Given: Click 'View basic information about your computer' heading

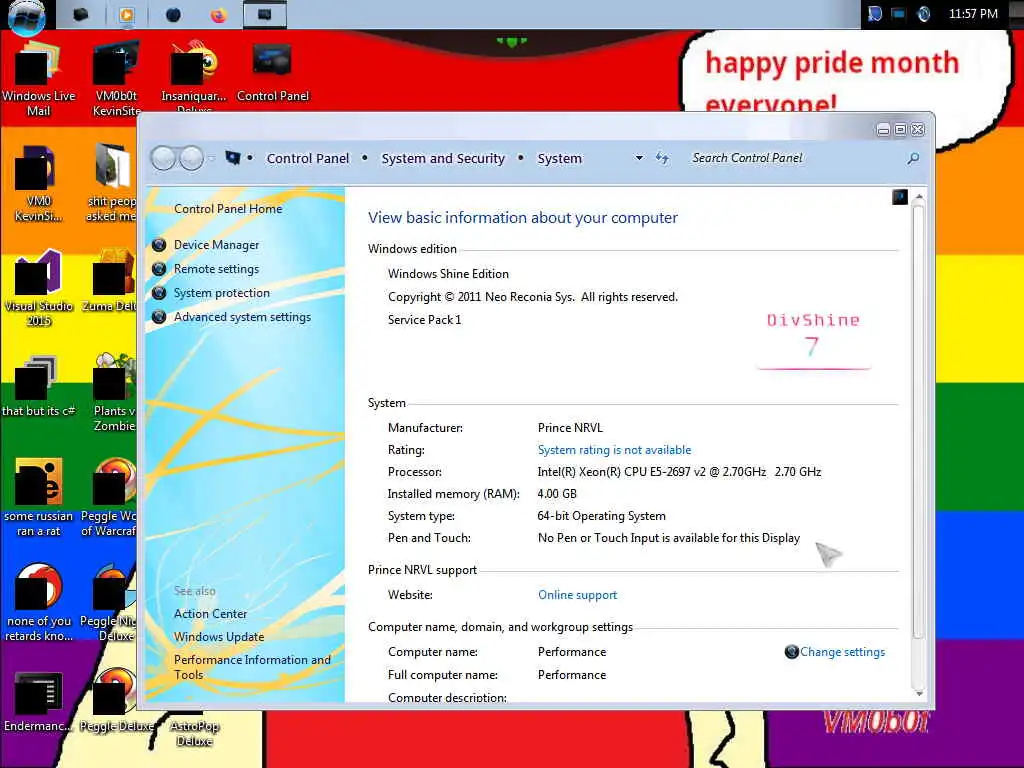Looking at the screenshot, I should pos(522,217).
